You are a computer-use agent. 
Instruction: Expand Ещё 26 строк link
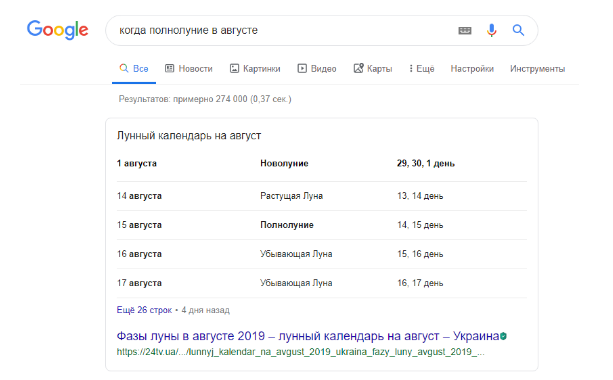click(144, 310)
